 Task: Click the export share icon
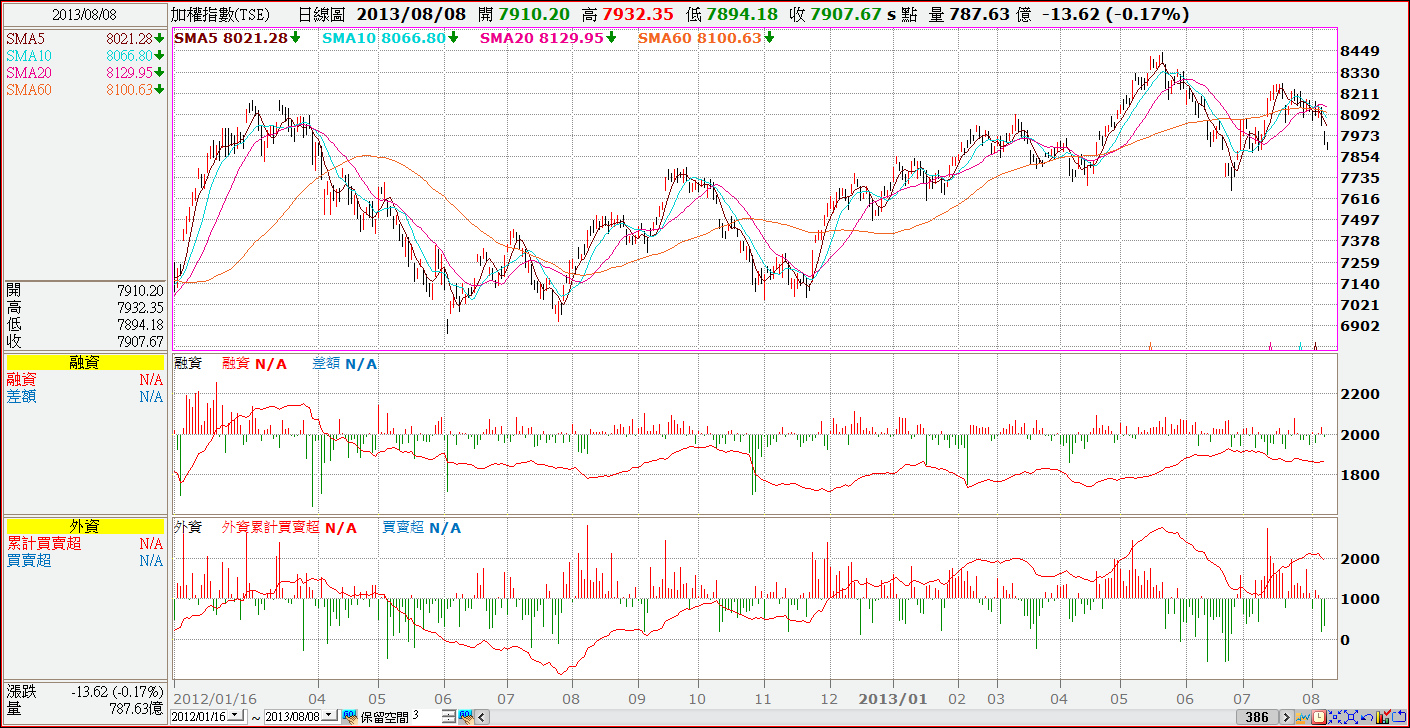(x=1399, y=717)
